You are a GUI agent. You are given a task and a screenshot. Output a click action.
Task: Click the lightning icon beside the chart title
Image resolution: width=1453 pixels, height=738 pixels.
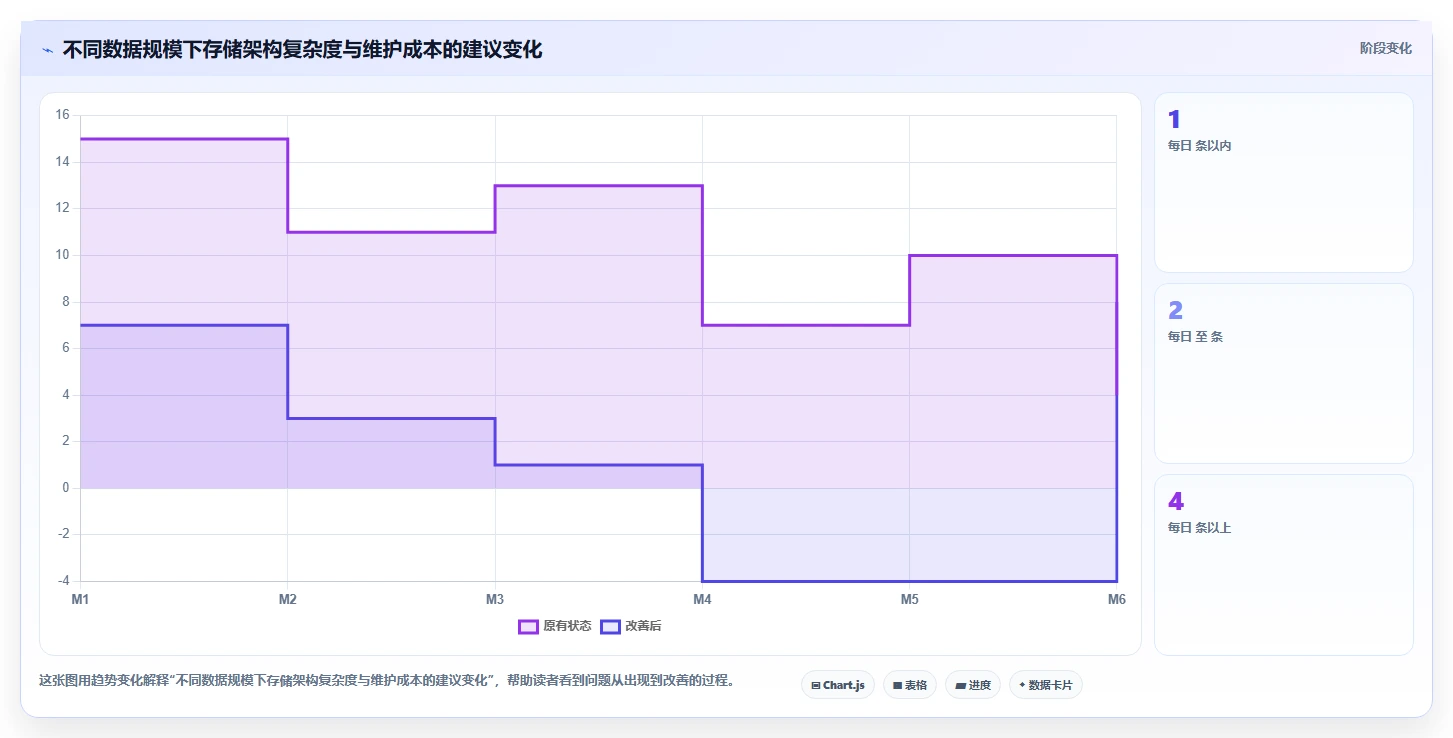pyautogui.click(x=47, y=50)
